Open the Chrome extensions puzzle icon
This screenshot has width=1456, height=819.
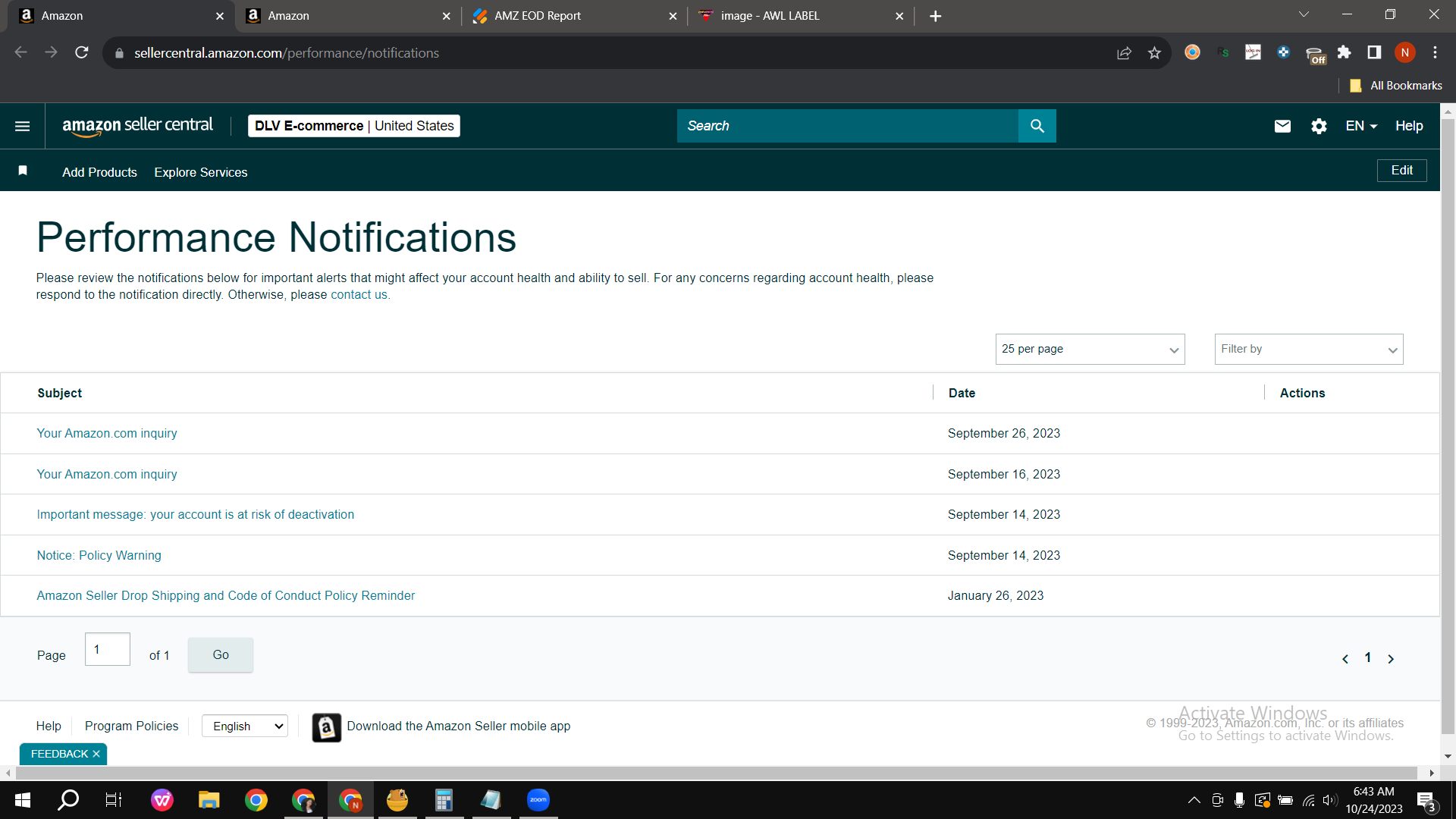click(1344, 52)
